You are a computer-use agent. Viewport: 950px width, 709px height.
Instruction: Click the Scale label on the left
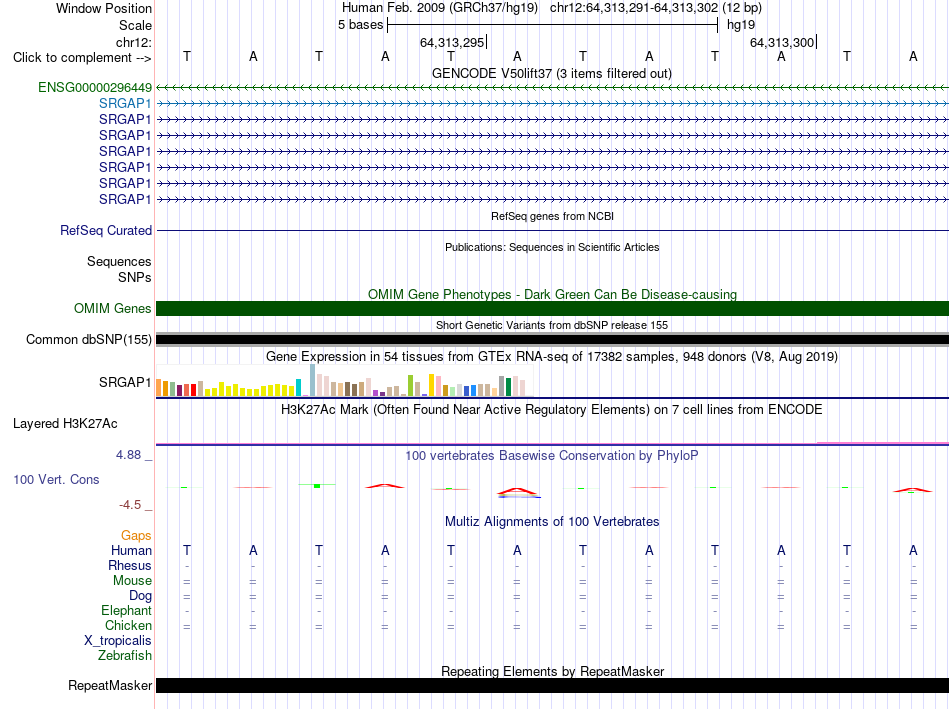pos(135,25)
